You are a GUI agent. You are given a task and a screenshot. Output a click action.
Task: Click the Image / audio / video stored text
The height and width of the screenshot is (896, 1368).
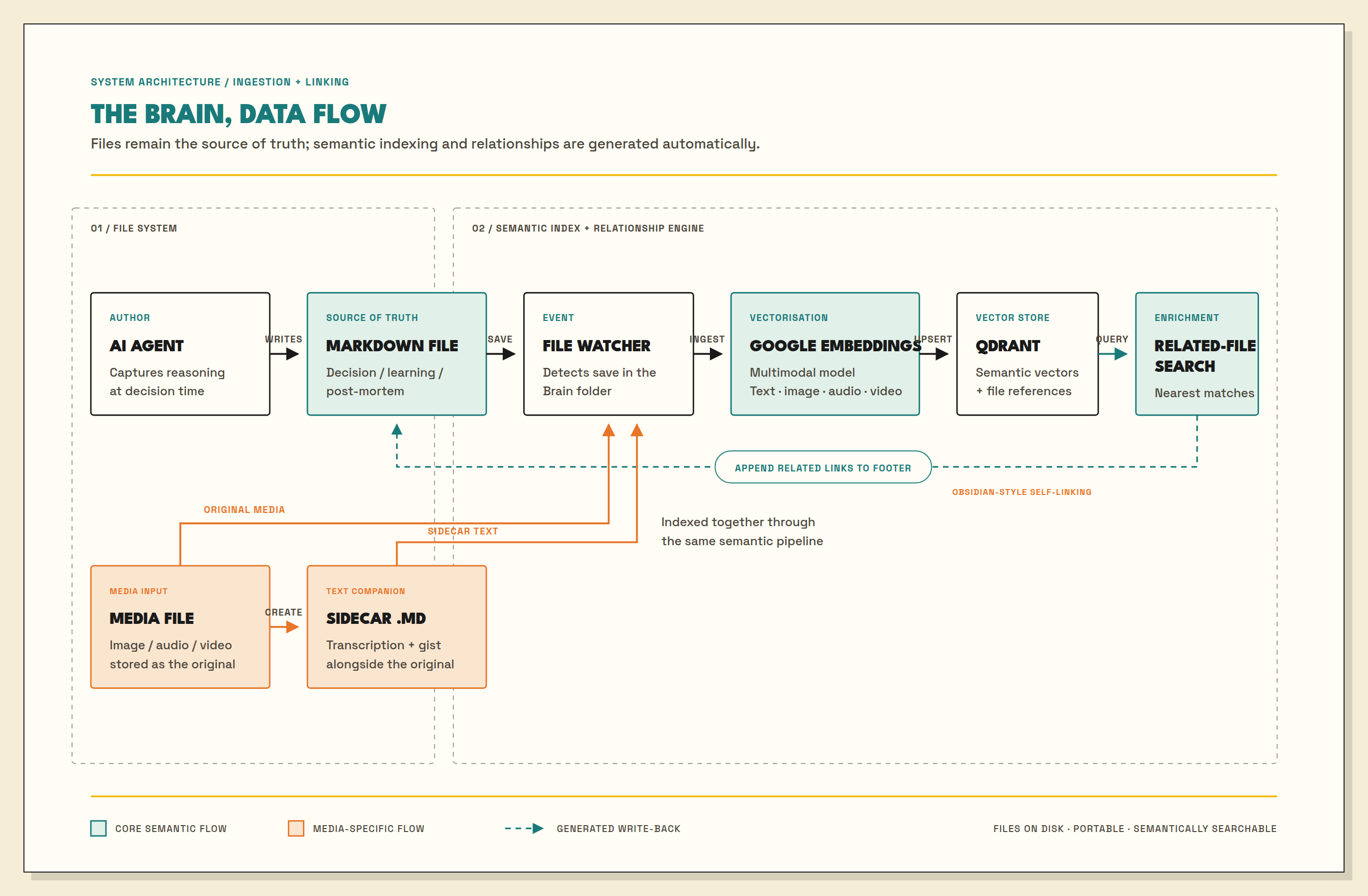coord(172,654)
